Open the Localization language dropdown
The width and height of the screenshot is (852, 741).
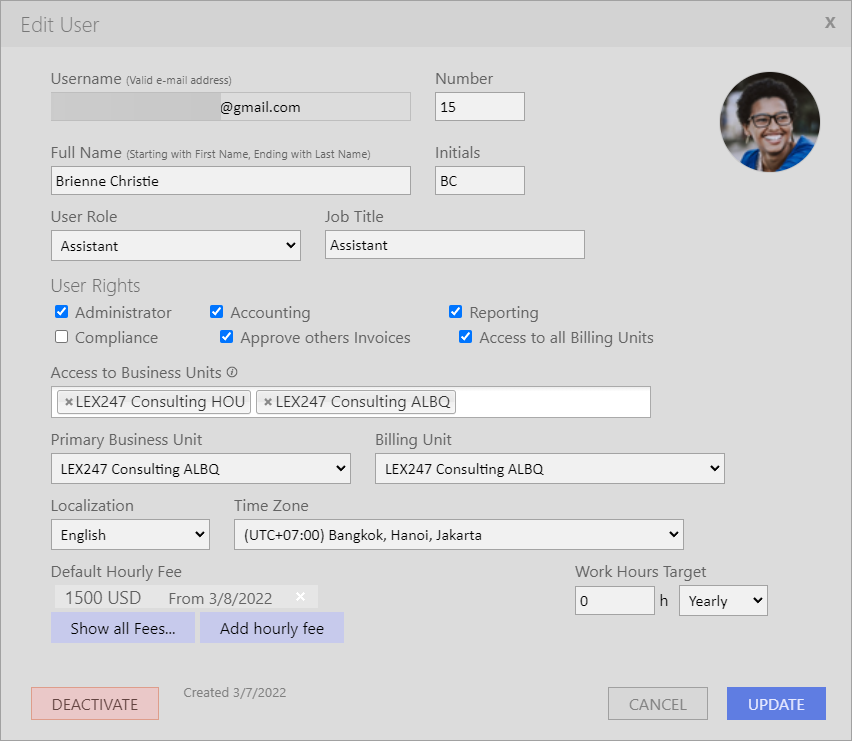[x=130, y=535]
